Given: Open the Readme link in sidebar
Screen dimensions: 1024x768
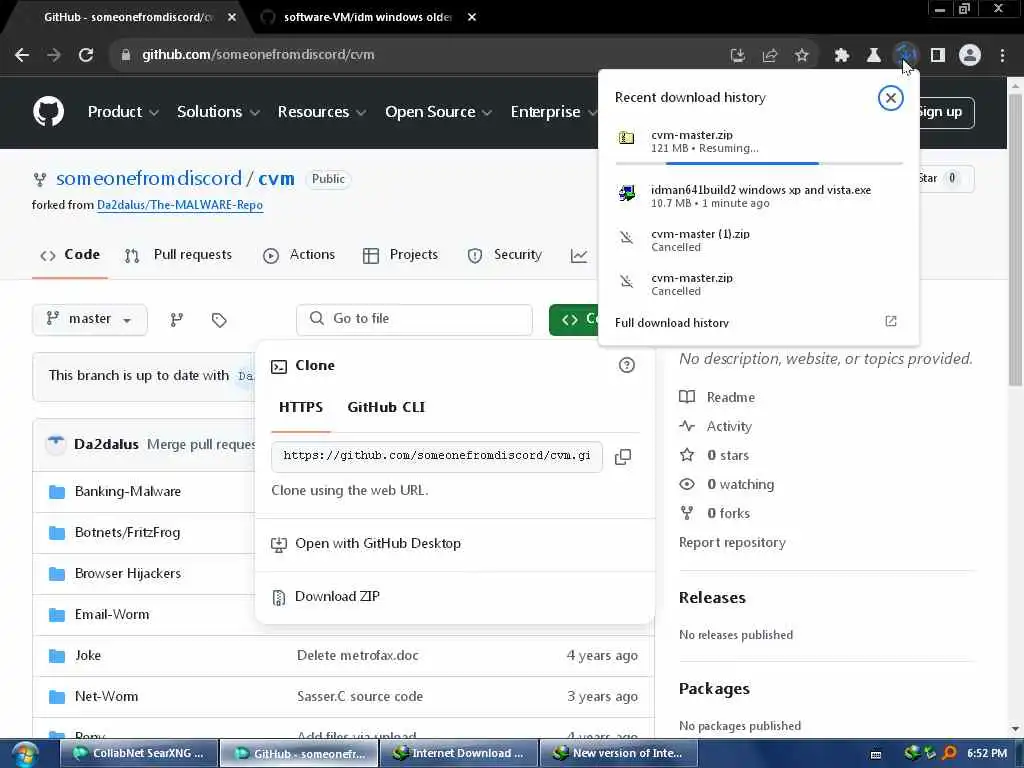Looking at the screenshot, I should (730, 397).
